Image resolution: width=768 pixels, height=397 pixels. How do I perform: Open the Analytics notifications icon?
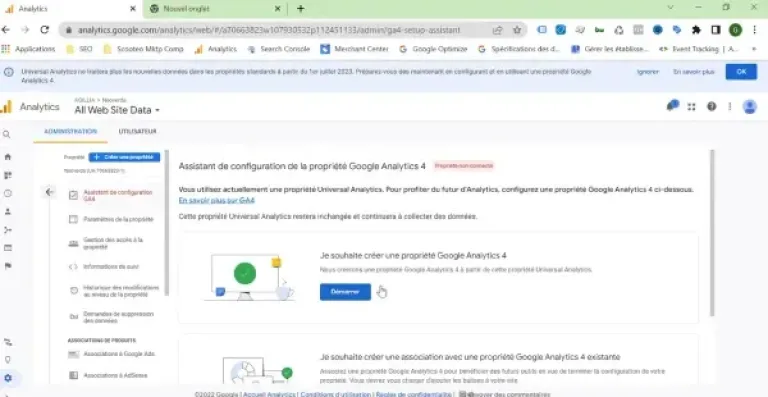672,106
